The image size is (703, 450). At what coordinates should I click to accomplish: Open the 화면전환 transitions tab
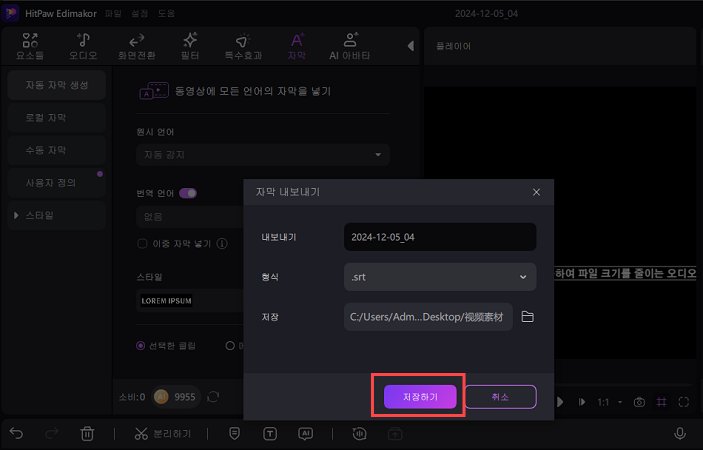136,46
